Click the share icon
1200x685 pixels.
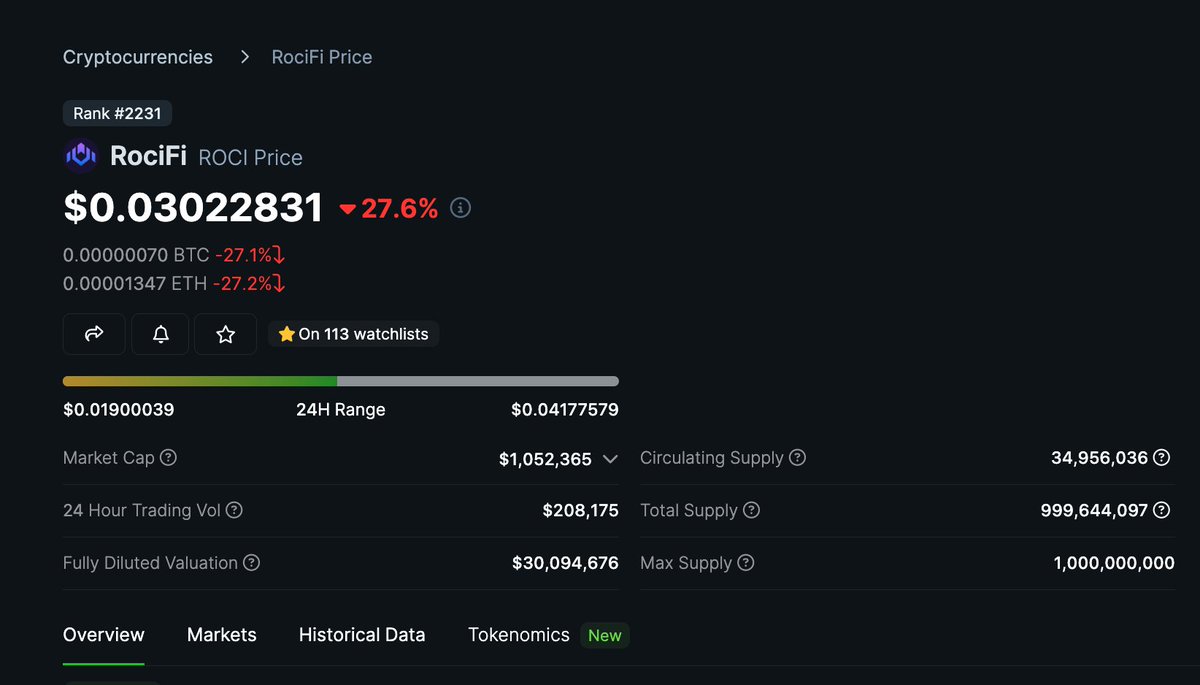pos(94,334)
